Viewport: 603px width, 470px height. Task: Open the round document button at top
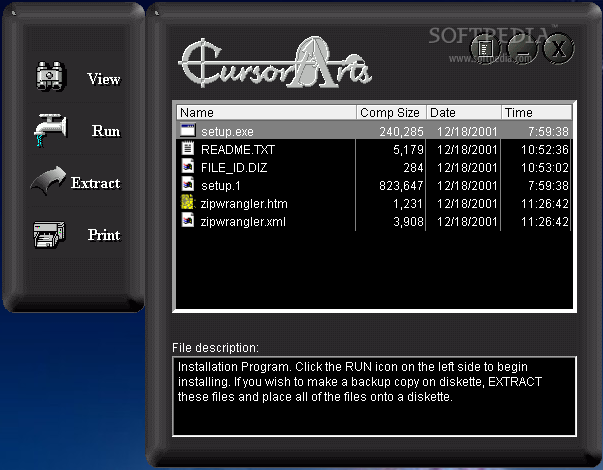click(485, 48)
